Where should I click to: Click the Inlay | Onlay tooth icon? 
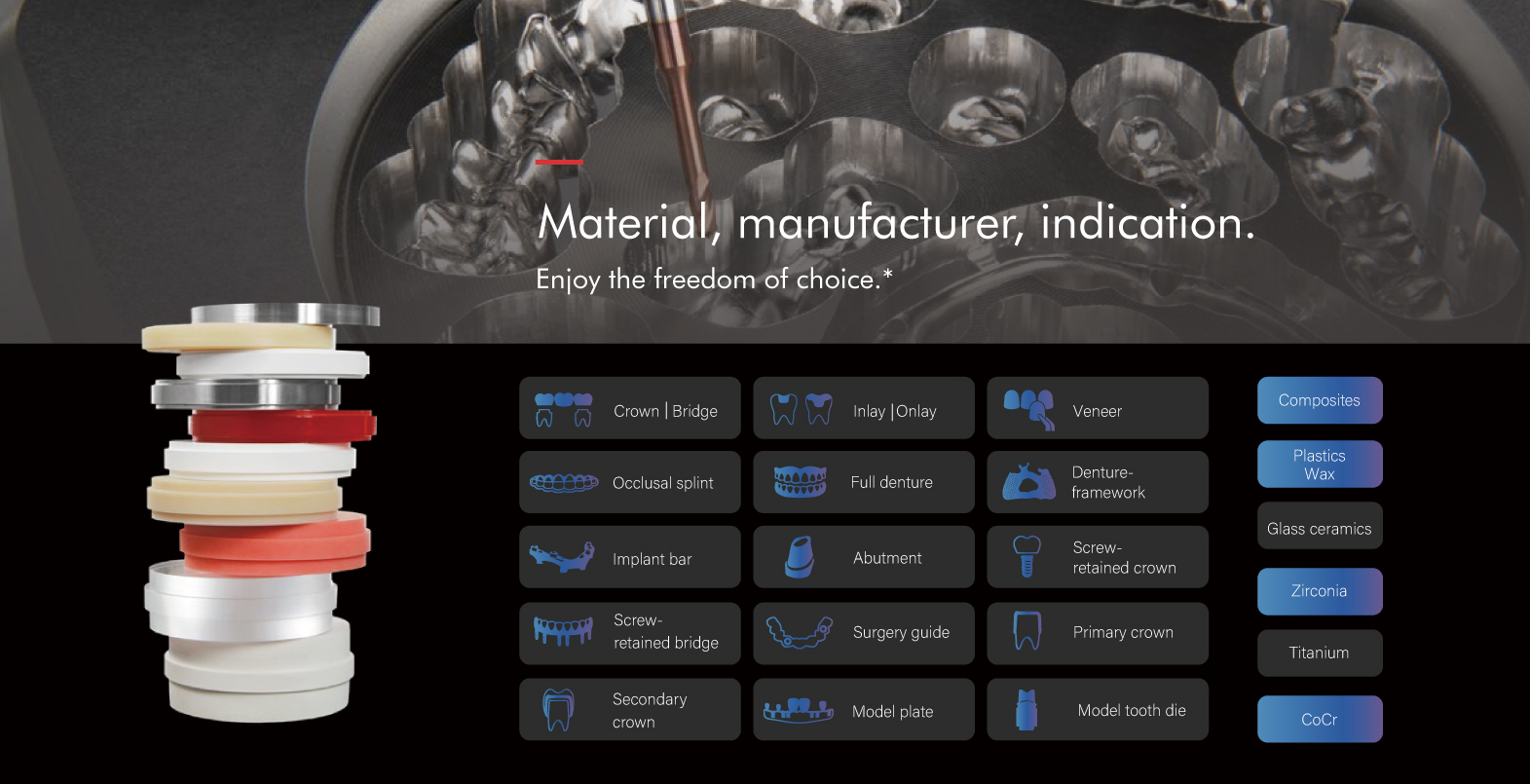pyautogui.click(x=801, y=409)
